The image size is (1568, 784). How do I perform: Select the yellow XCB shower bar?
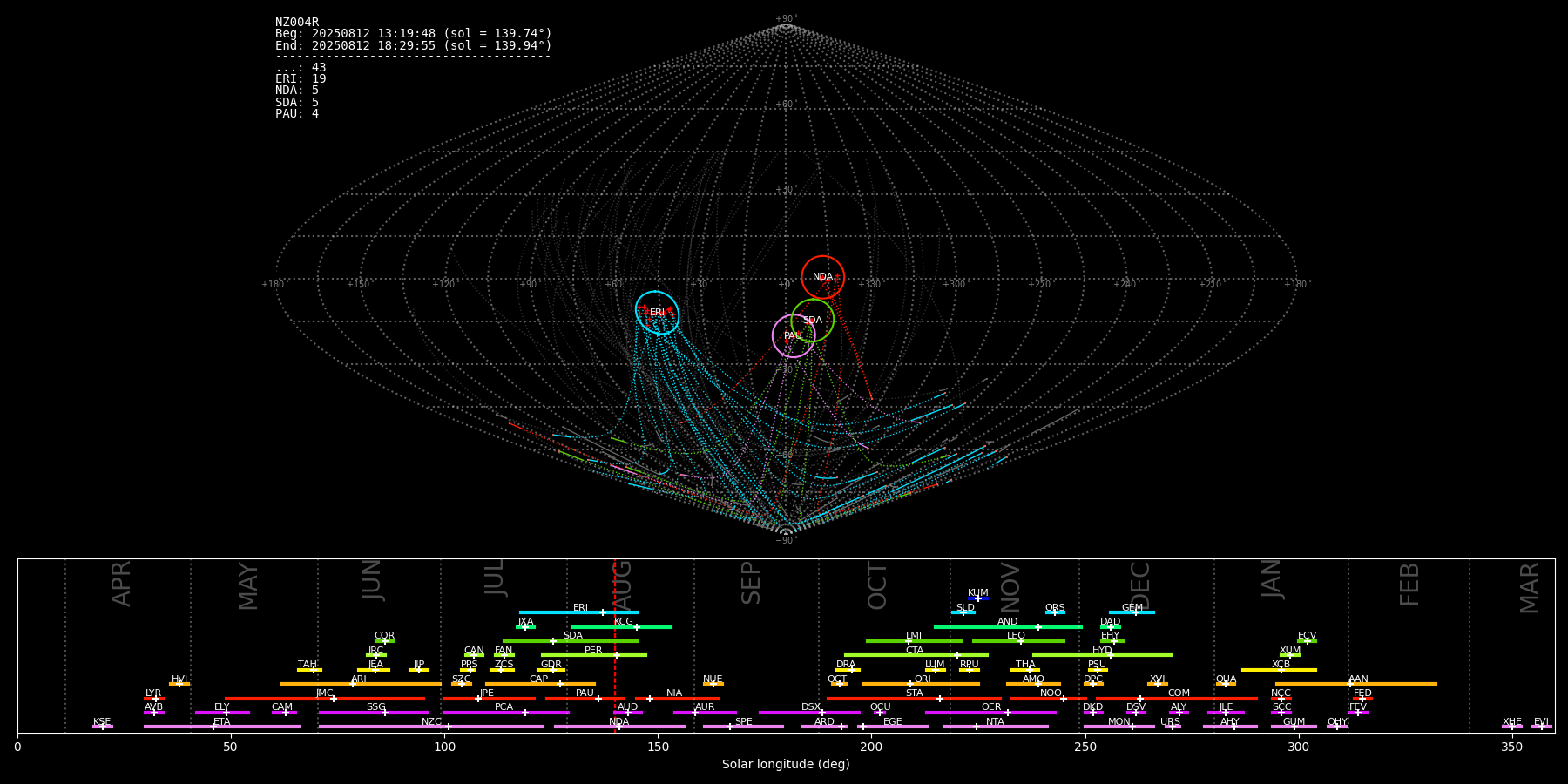point(1279,670)
